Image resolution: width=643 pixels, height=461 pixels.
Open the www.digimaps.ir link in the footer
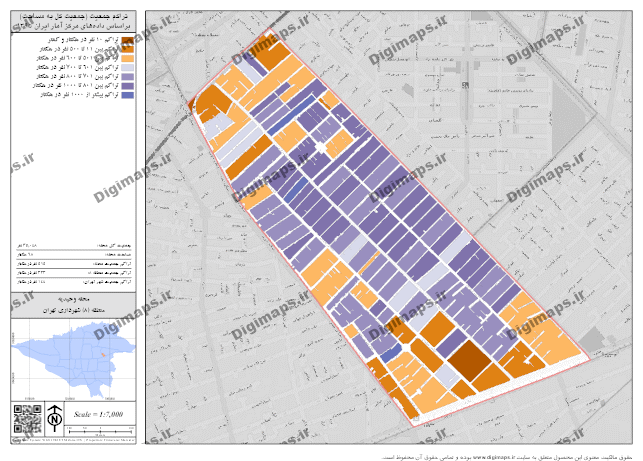[493, 457]
